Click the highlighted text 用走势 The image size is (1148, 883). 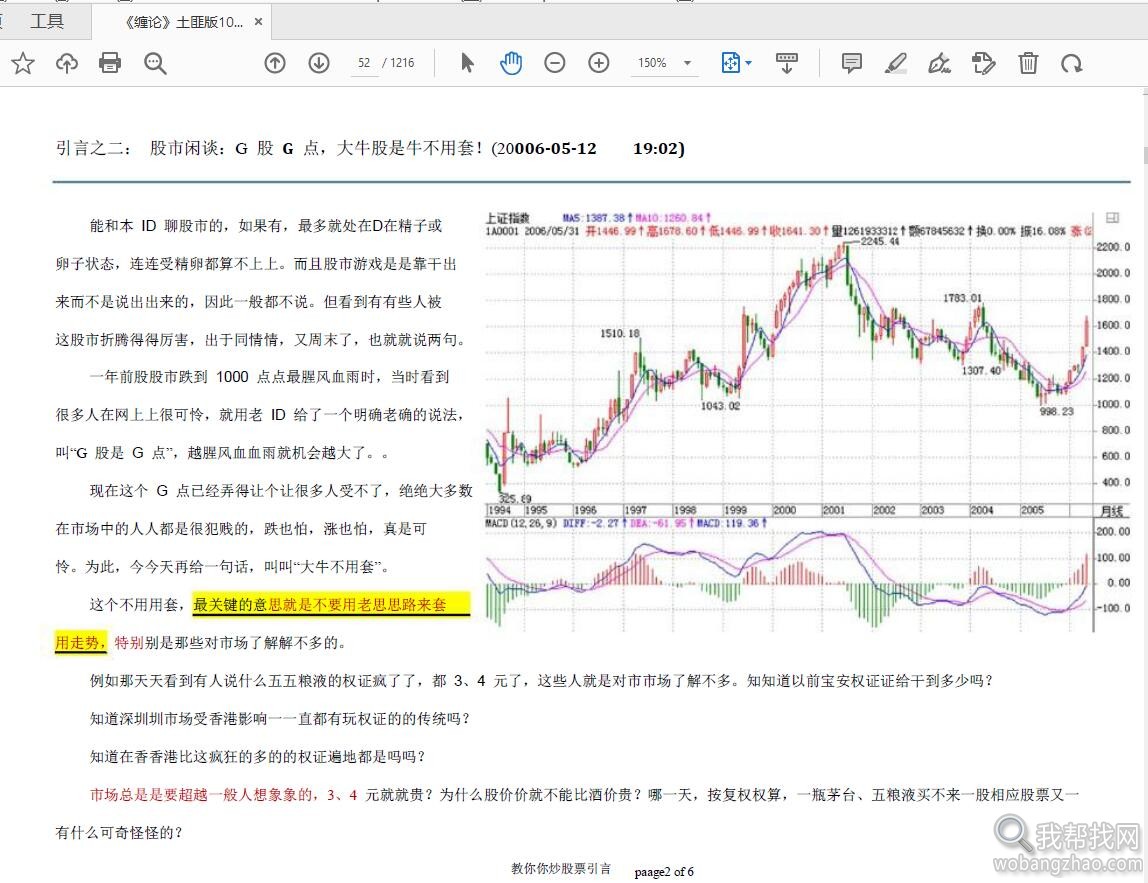(x=81, y=642)
